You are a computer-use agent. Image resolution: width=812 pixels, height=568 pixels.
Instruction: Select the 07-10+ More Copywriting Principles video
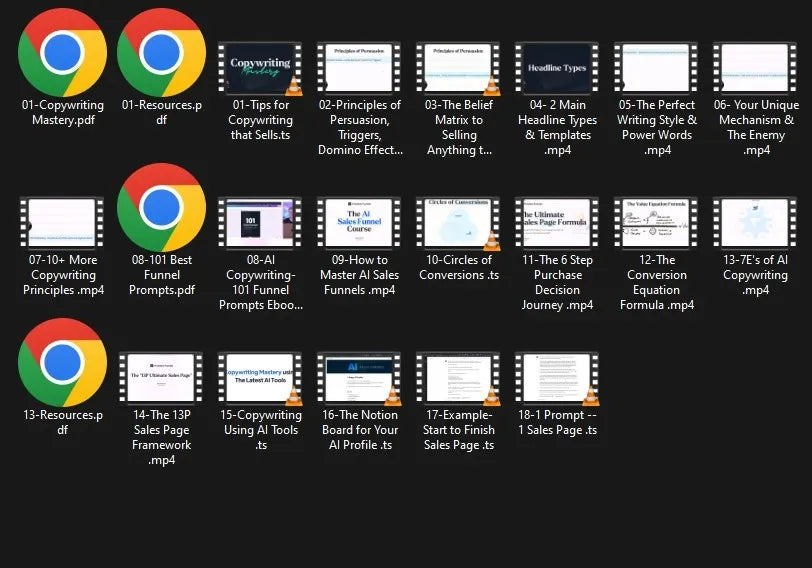(x=62, y=223)
